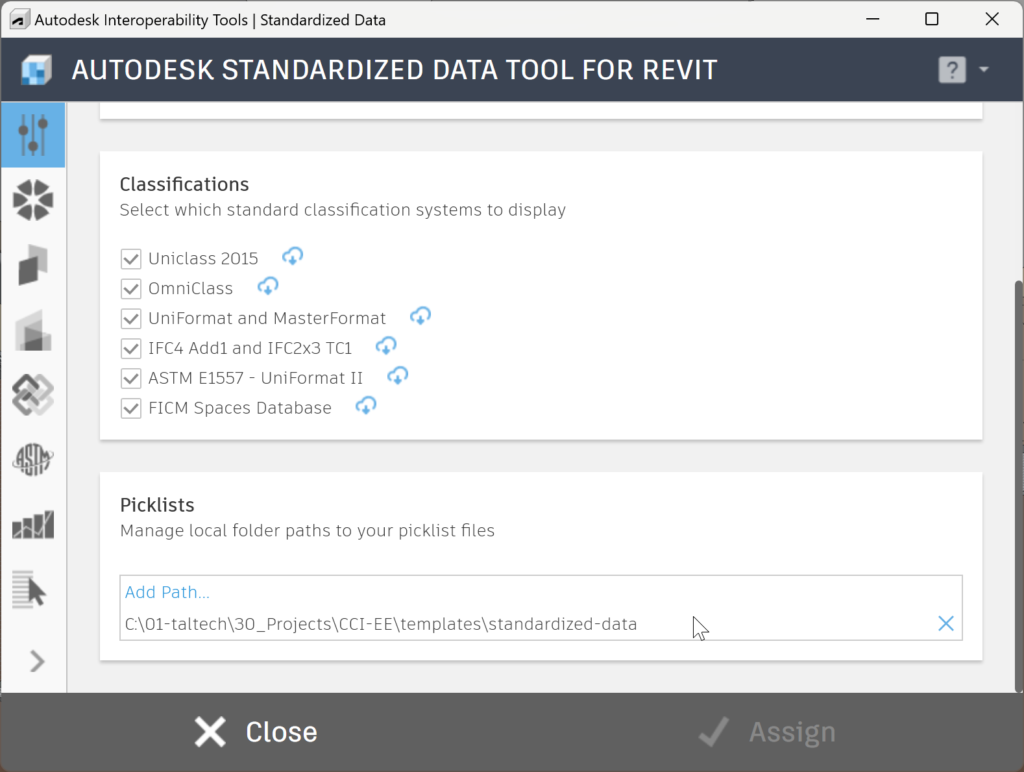Screen dimensions: 1024x772
Task: Download OmniClass via cloud icon
Action: click(268, 286)
